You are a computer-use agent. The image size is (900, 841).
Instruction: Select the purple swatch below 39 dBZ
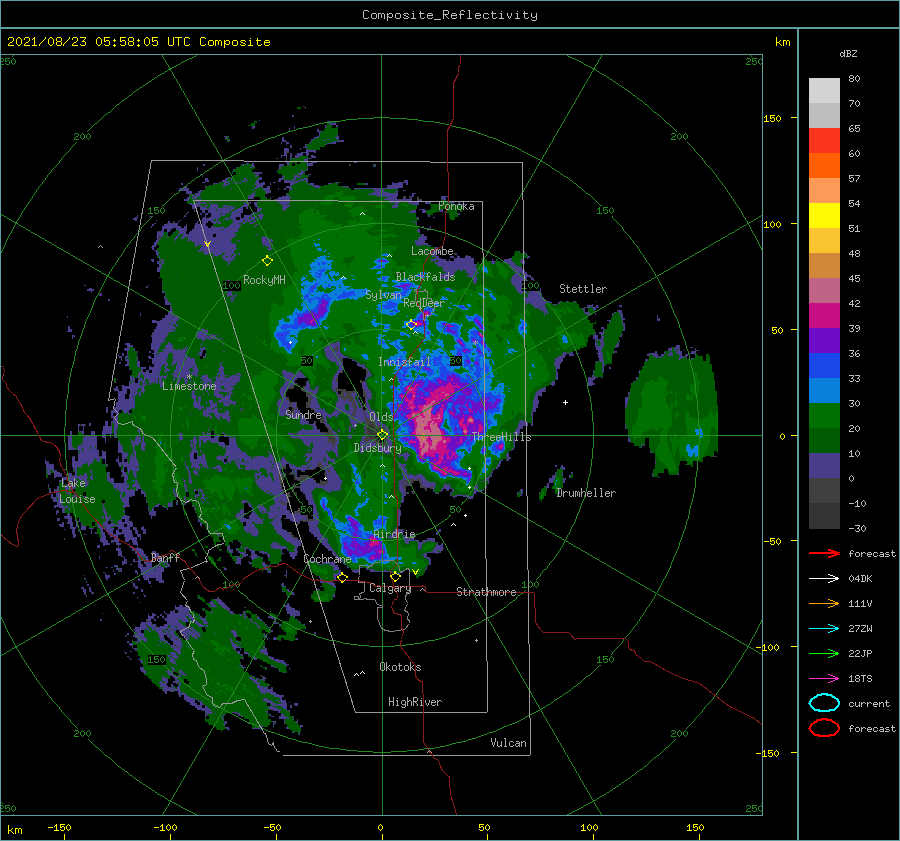824,340
